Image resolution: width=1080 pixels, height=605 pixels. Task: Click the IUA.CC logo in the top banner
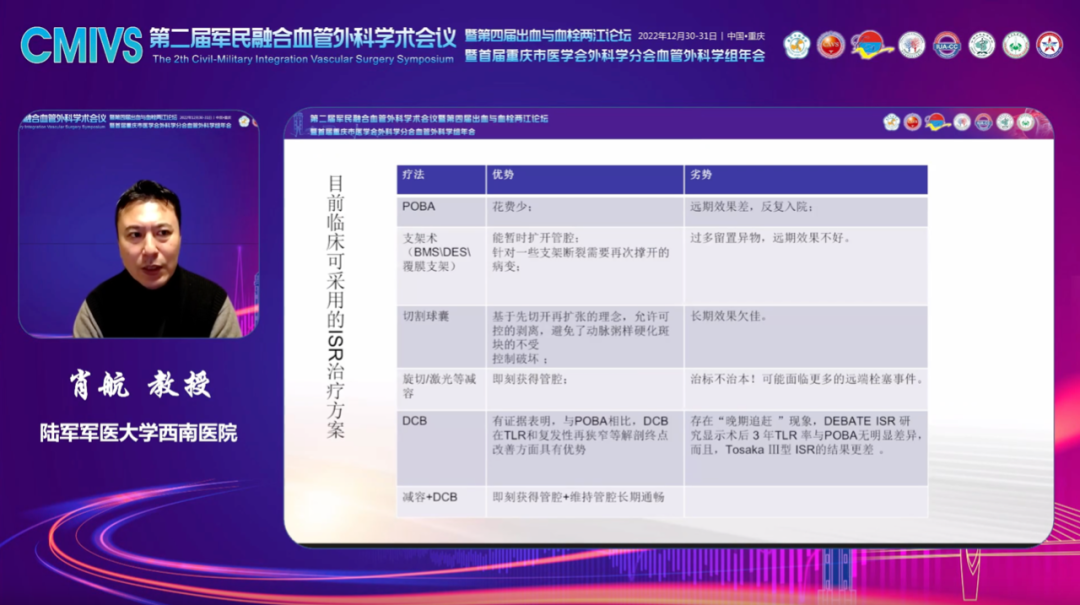pos(947,45)
